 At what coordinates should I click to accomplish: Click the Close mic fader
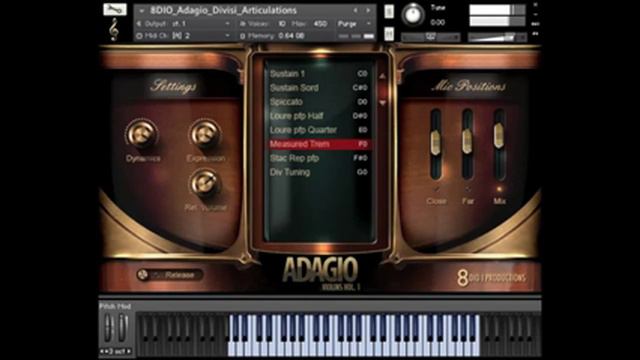(x=436, y=143)
